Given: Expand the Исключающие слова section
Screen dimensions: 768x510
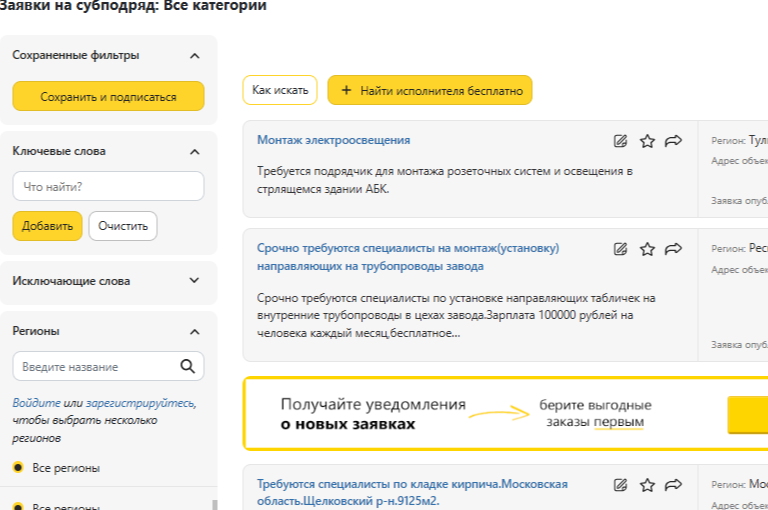Looking at the screenshot, I should pyautogui.click(x=195, y=282).
